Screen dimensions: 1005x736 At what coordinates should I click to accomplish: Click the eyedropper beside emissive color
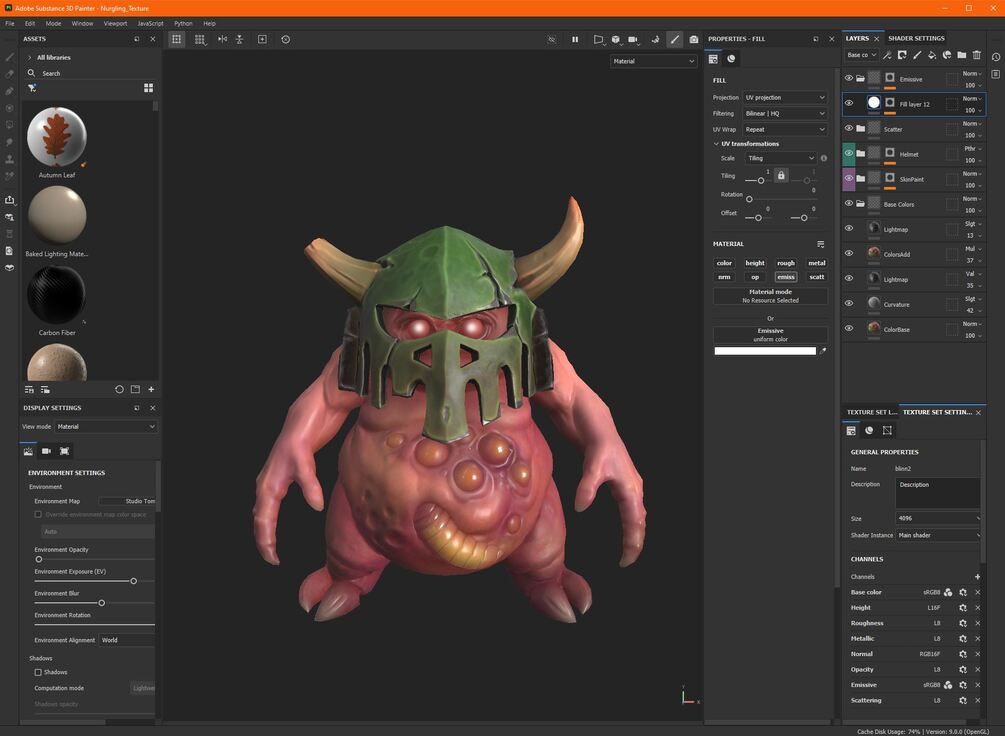[823, 351]
